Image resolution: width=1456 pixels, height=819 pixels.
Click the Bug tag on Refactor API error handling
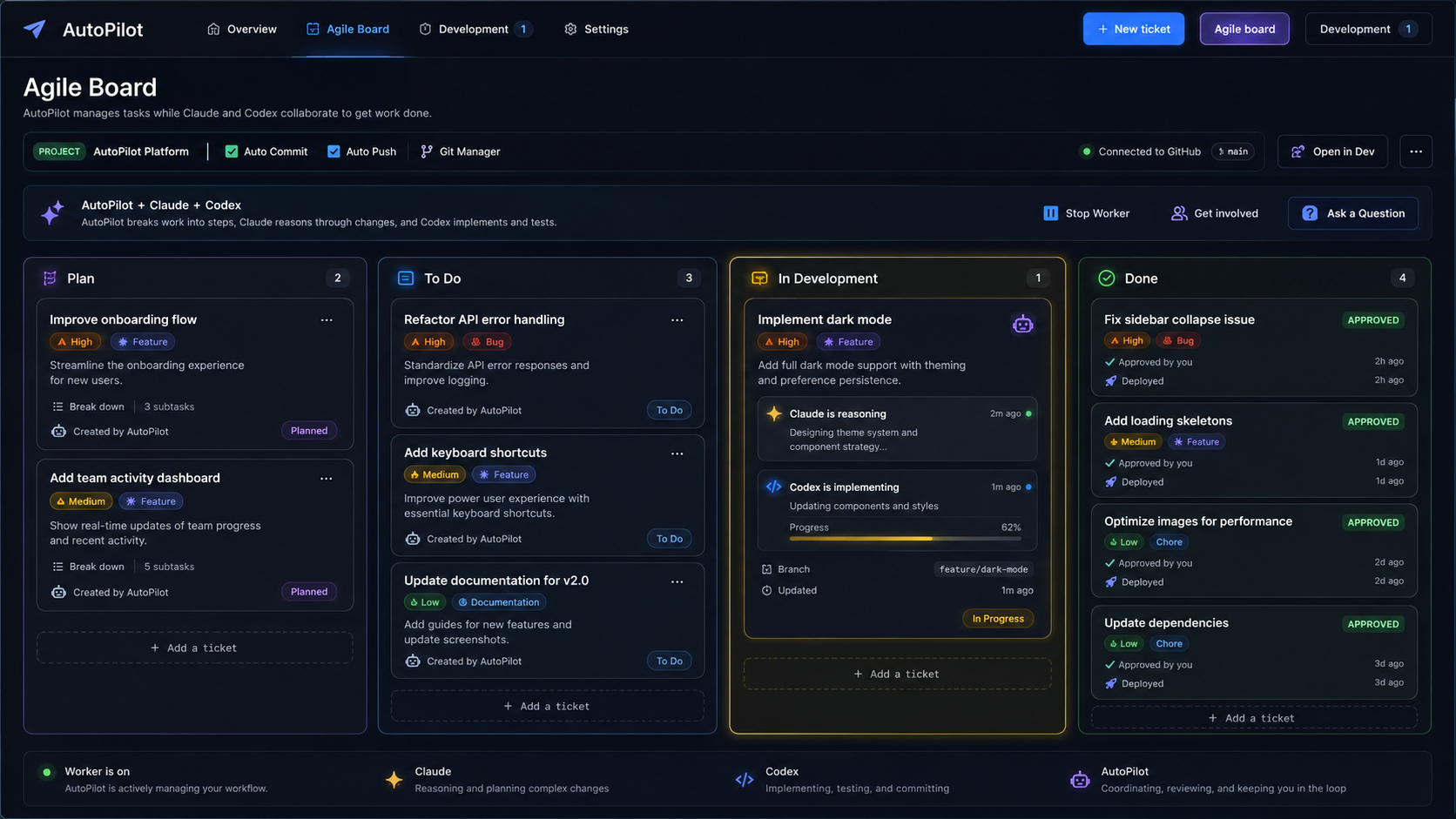[487, 342]
